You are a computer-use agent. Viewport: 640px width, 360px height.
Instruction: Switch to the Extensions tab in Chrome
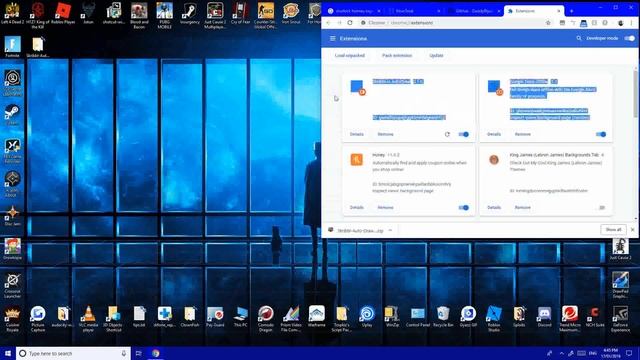[533, 11]
